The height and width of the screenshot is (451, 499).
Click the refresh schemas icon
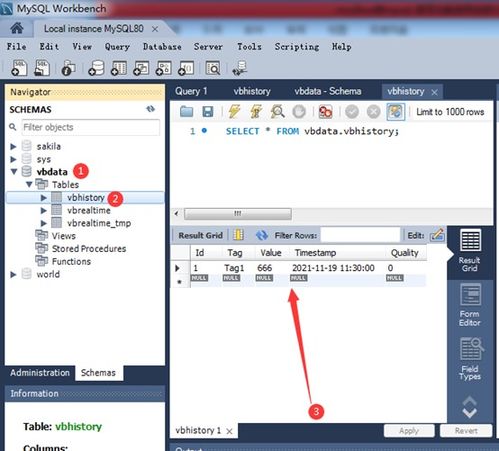pos(151,109)
